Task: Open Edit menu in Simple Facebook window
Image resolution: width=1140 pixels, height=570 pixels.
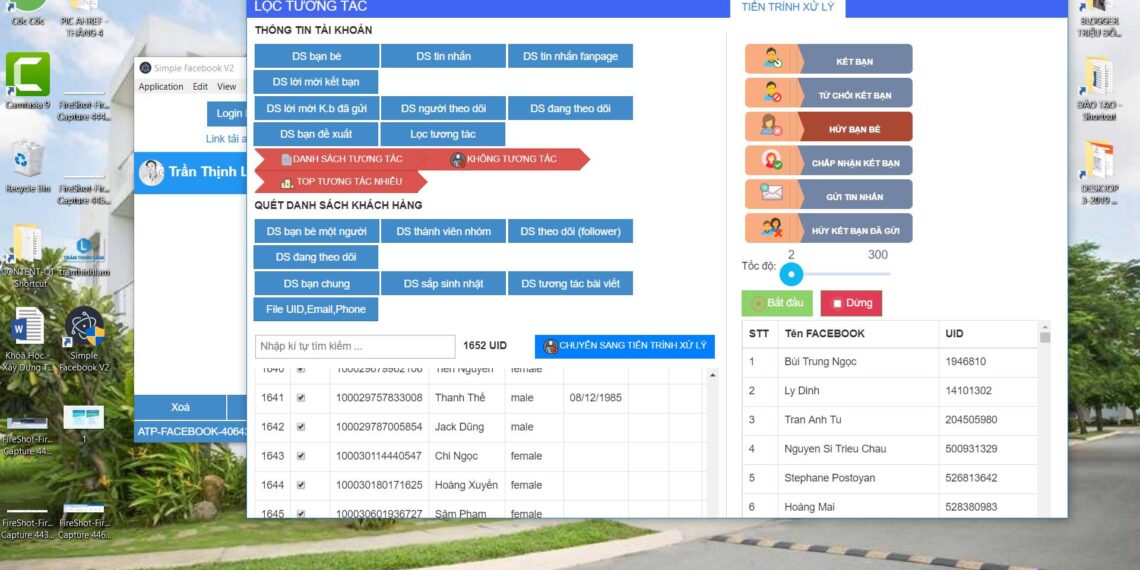Action: point(200,87)
